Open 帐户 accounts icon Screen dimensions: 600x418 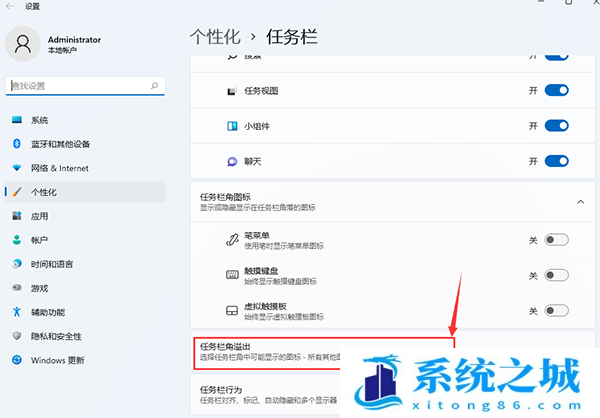pyautogui.click(x=17, y=240)
